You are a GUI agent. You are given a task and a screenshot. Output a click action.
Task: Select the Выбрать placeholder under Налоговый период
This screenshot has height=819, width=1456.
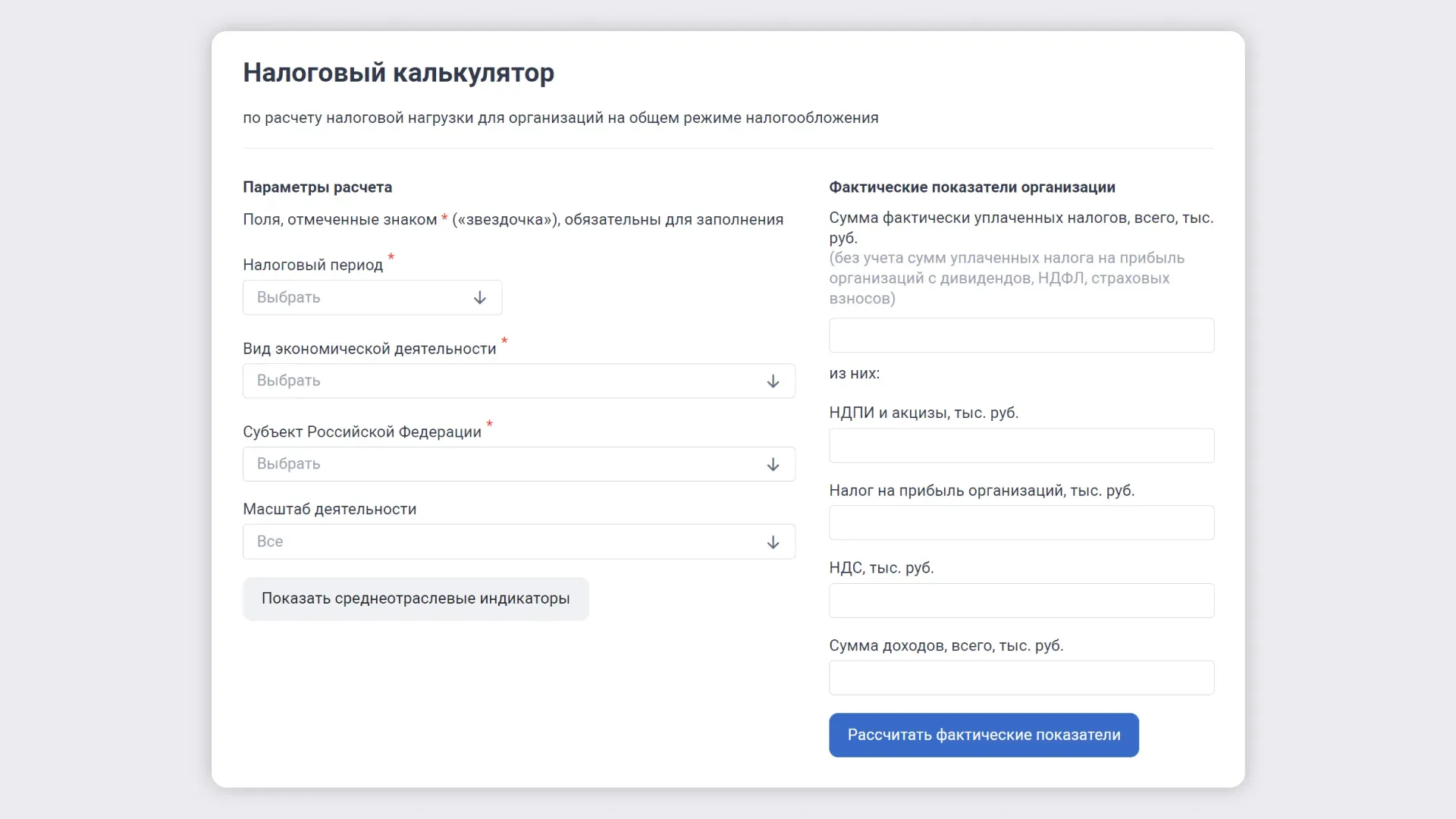coord(288,297)
